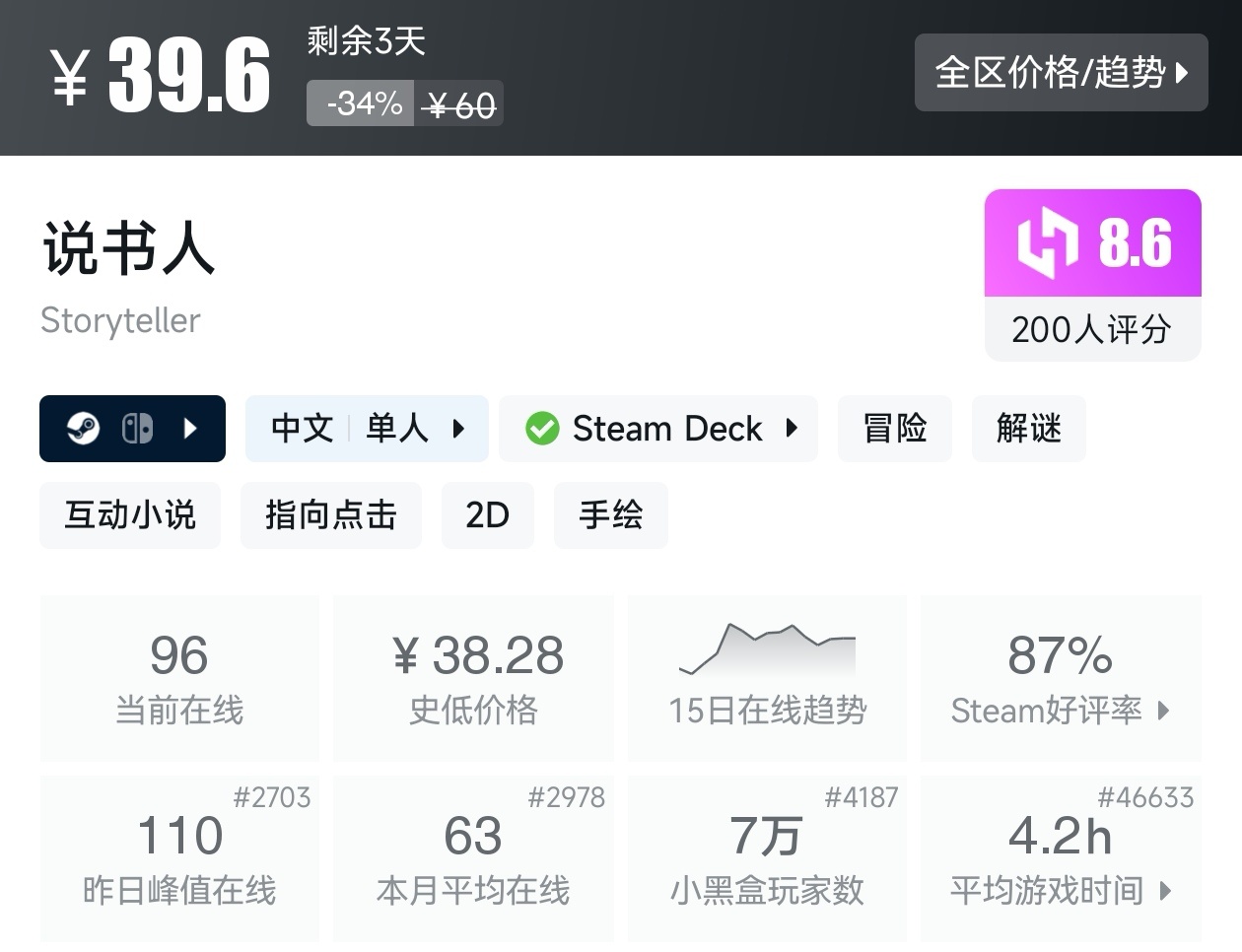Expand the 中文 单人 details arrow
The width and height of the screenshot is (1242, 952).
(456, 428)
